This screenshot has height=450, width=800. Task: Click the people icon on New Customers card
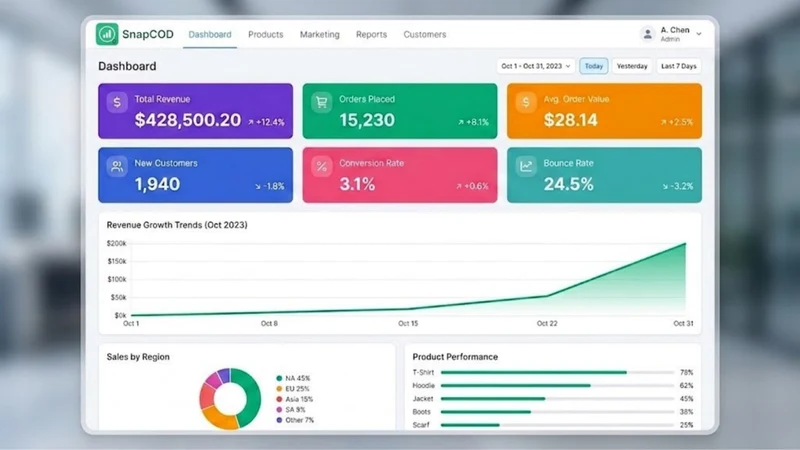[x=117, y=166]
